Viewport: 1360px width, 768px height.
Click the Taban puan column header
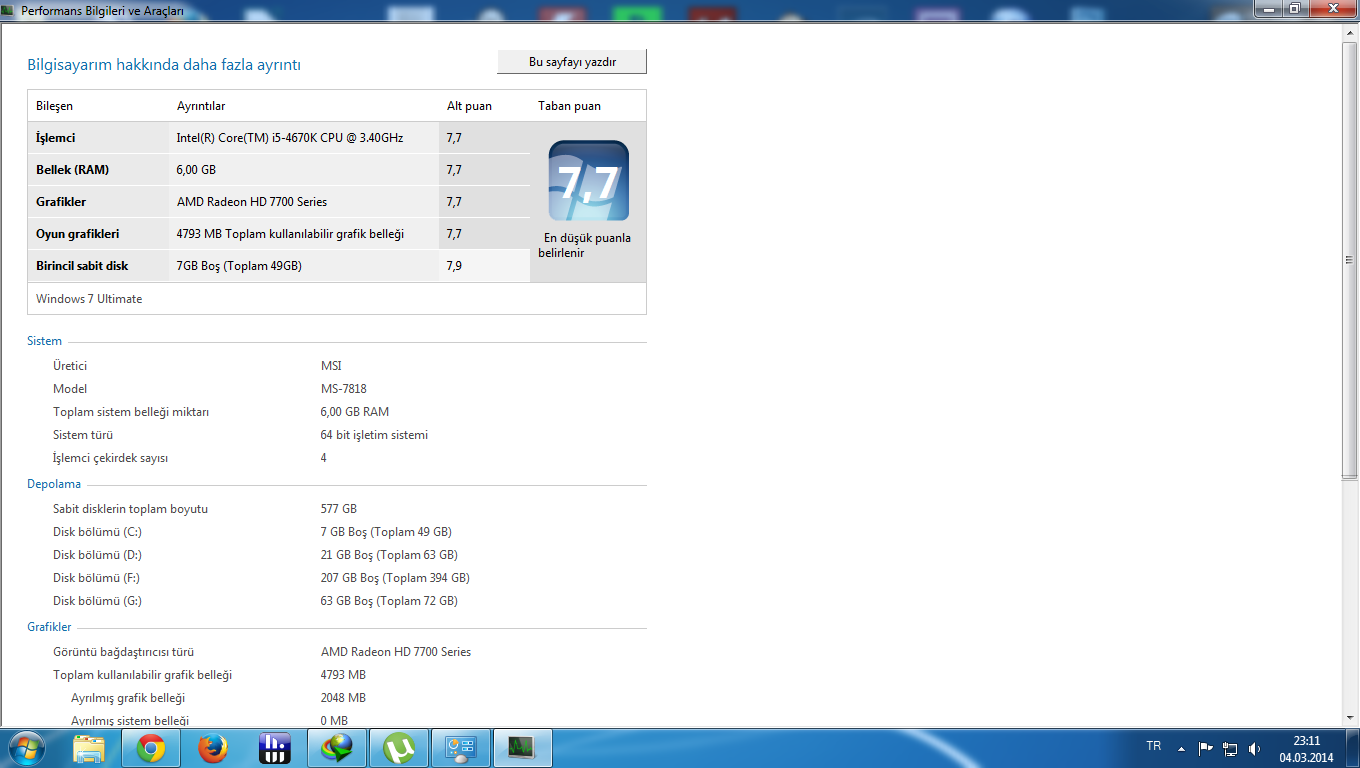[x=569, y=106]
